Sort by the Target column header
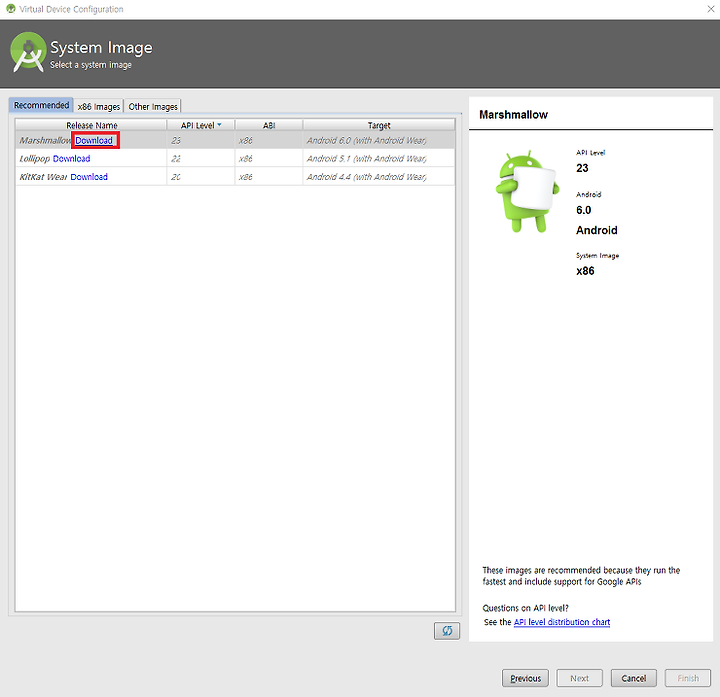 [379, 125]
